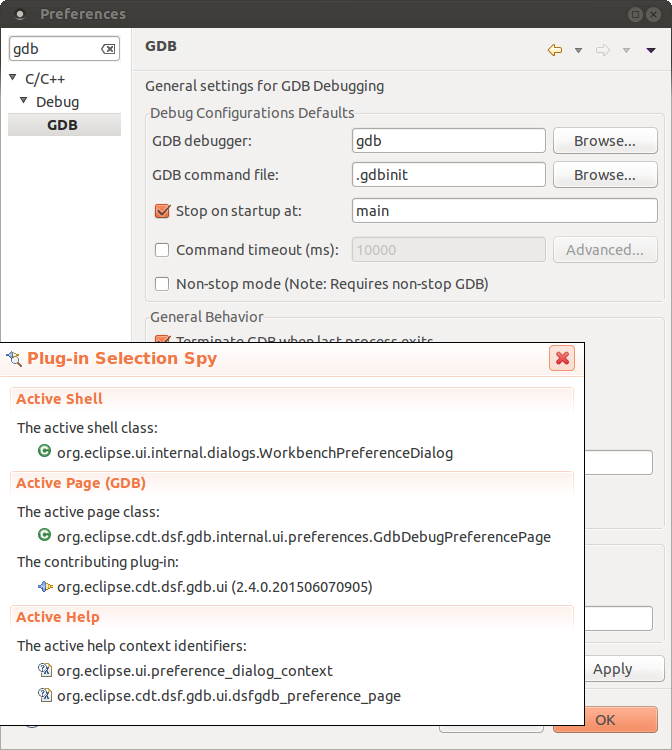Click the dsfgdb_preference_page help icon
Image resolution: width=672 pixels, height=750 pixels.
click(x=44, y=695)
